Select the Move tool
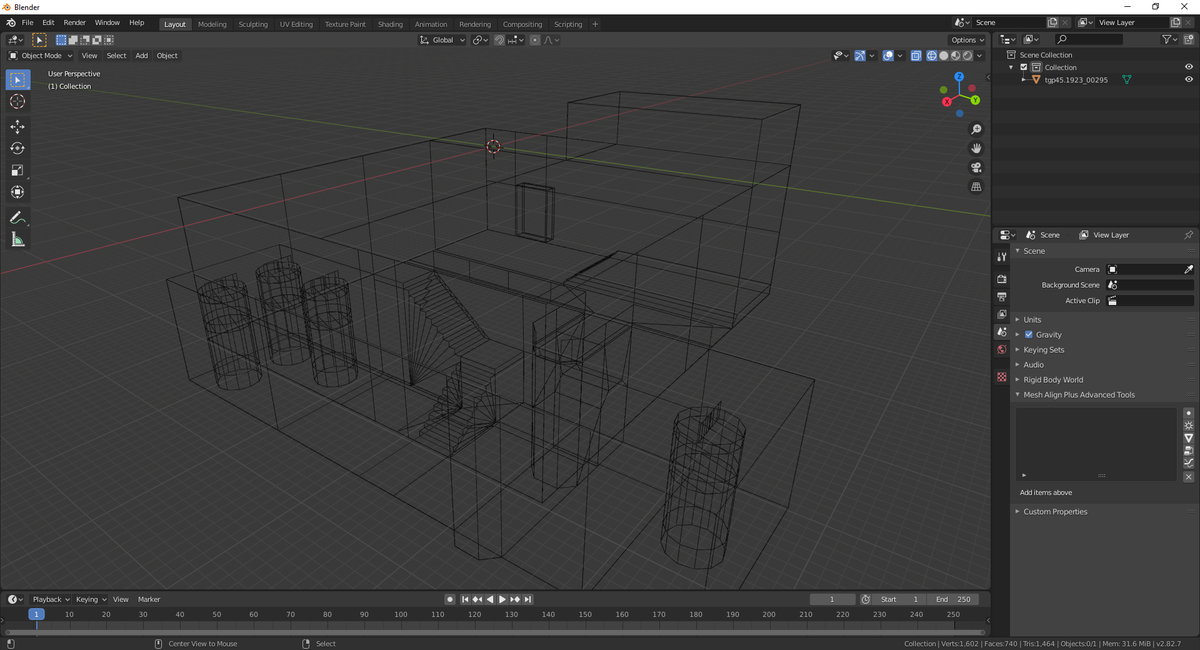 pyautogui.click(x=17, y=126)
